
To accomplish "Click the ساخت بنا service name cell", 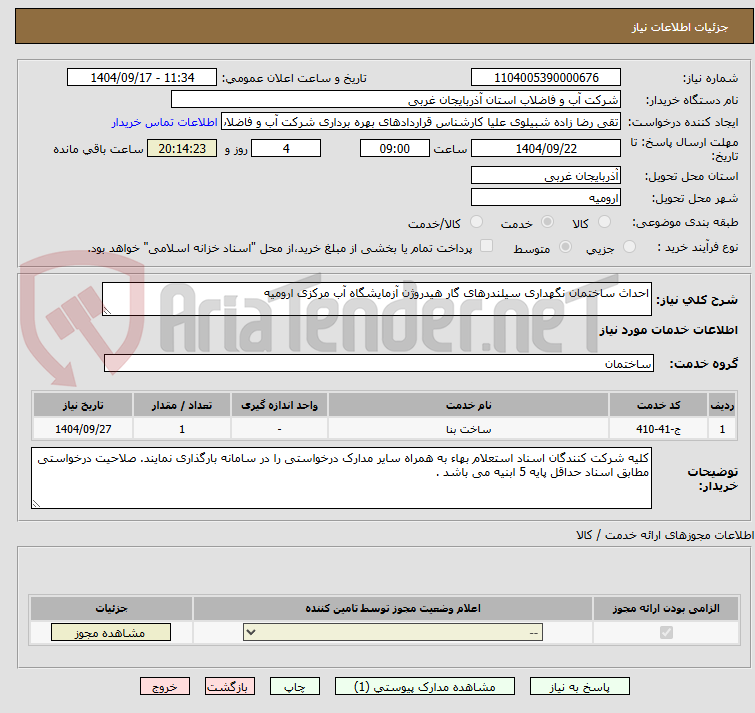I will 469,429.
